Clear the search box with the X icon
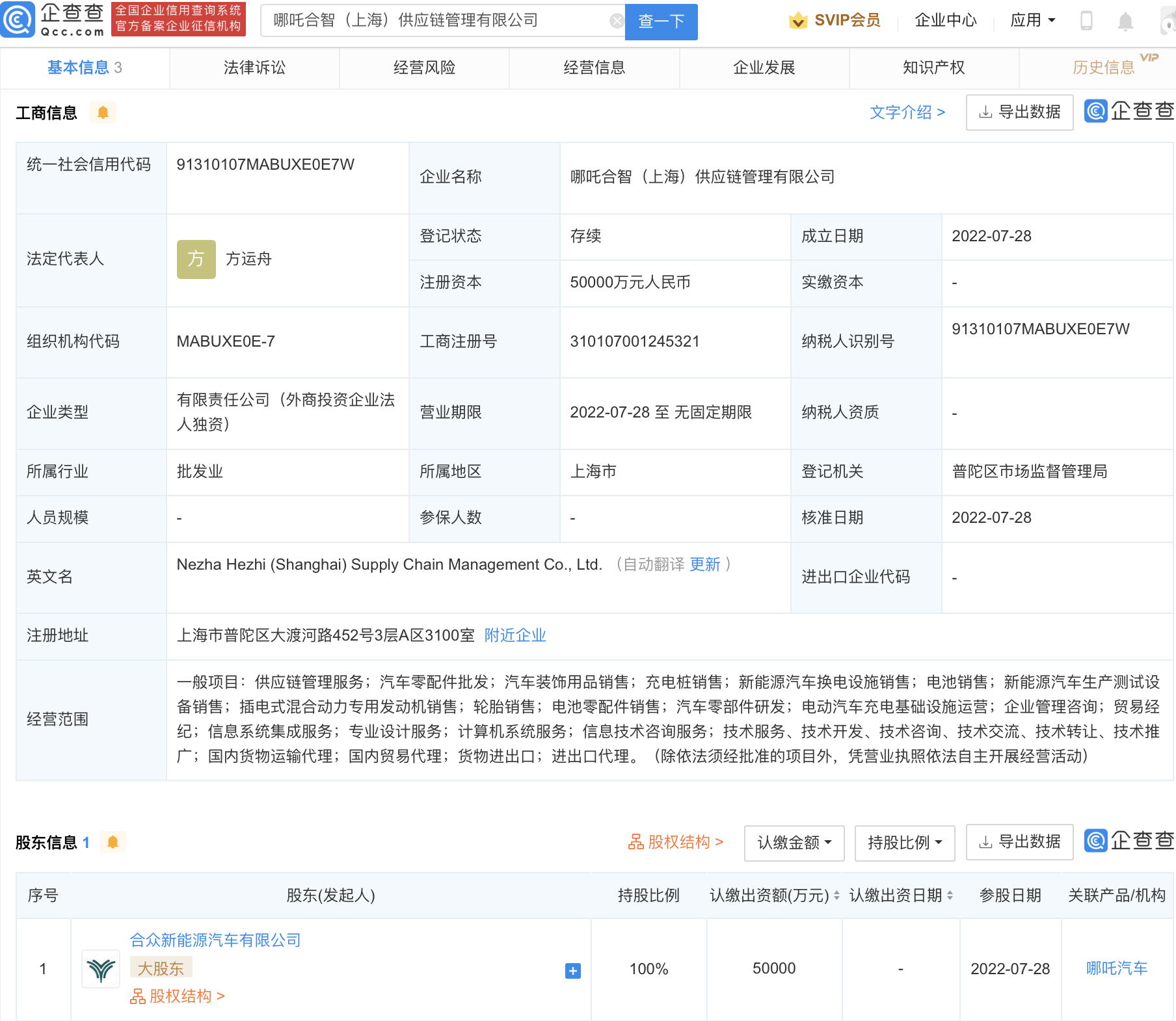This screenshot has width=1176, height=1021. (615, 20)
